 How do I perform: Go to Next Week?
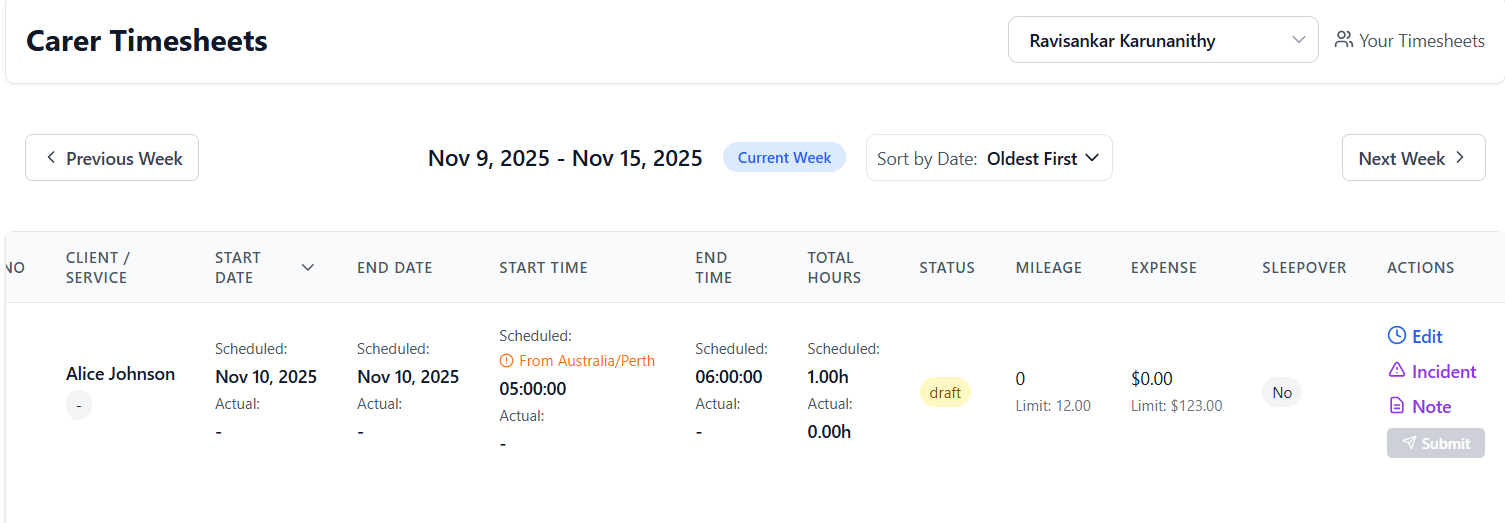pos(1412,158)
